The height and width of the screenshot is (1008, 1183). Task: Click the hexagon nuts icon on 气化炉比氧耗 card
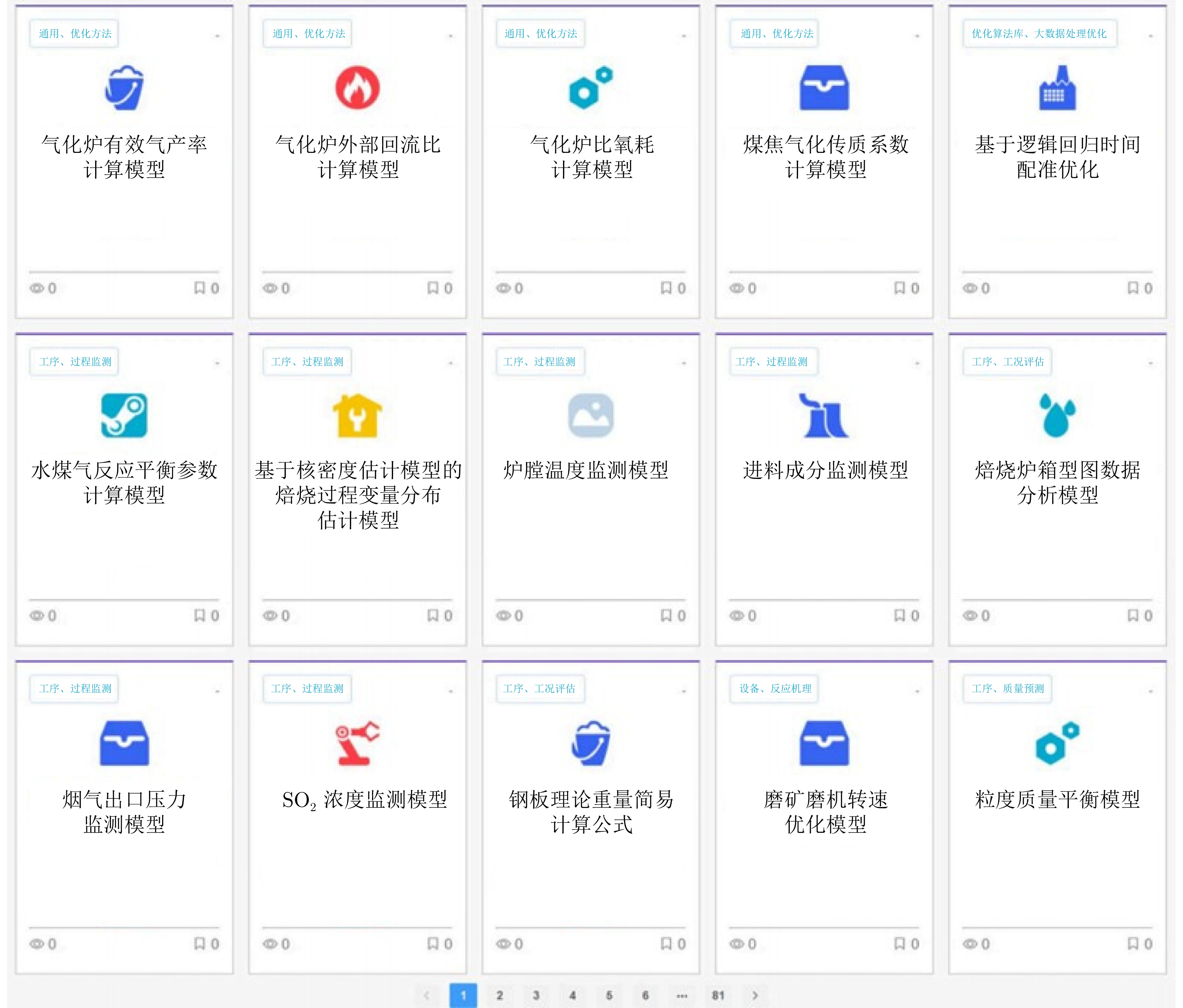point(591,88)
